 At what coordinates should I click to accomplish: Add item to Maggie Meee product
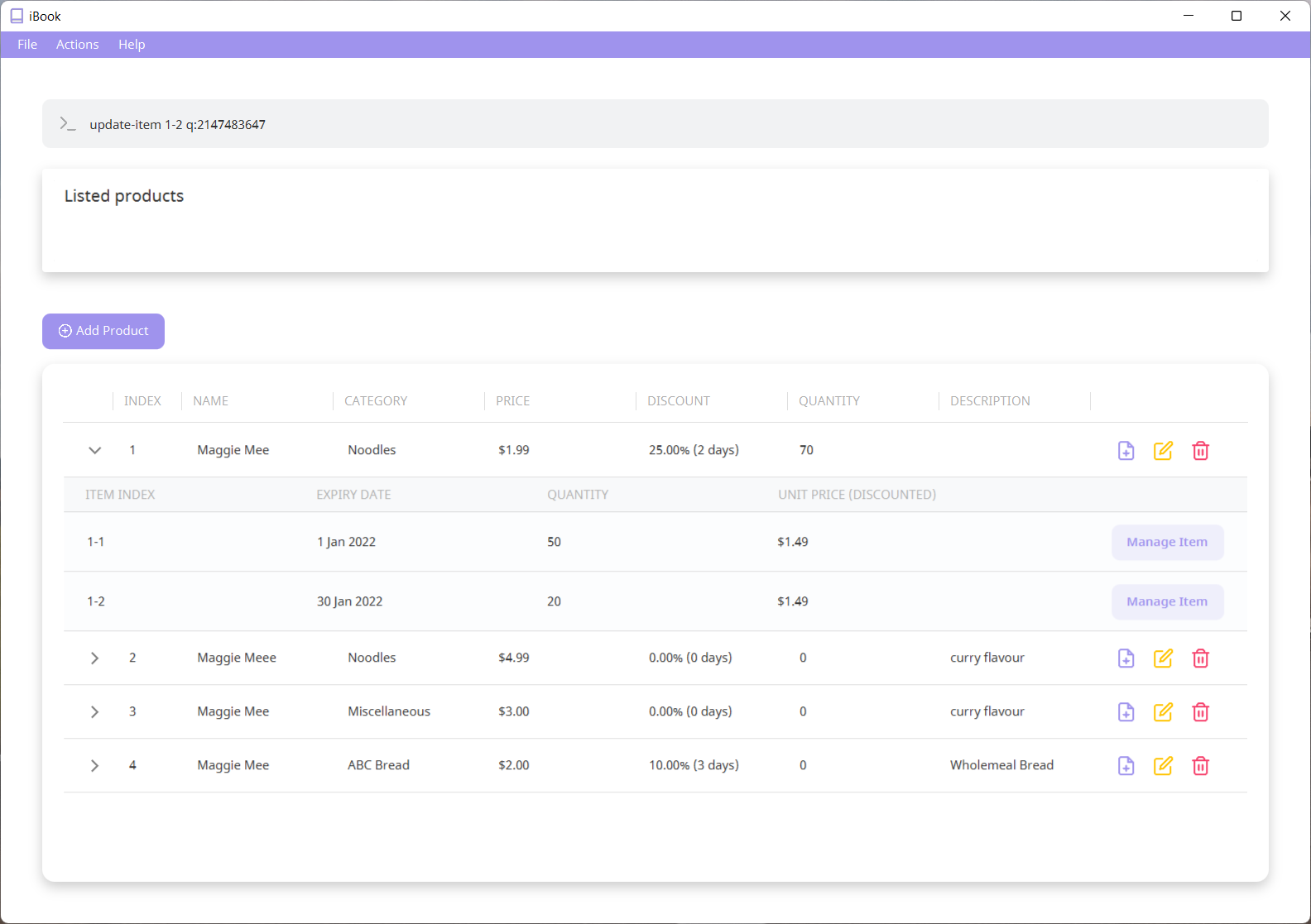(1126, 658)
